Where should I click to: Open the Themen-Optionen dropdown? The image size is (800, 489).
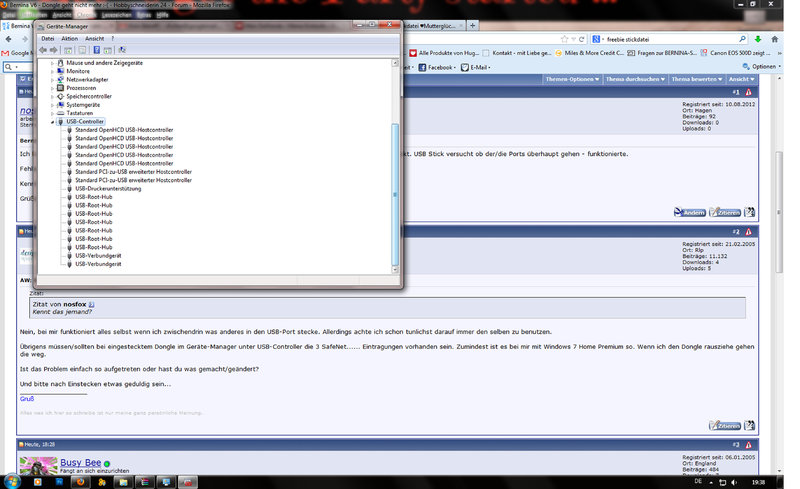(x=572, y=79)
